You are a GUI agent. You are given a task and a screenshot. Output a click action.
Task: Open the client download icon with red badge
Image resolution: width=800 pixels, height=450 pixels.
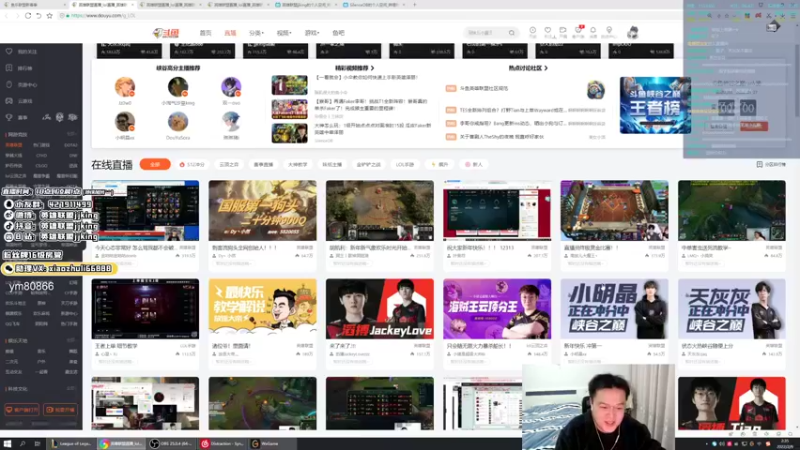coord(578,32)
